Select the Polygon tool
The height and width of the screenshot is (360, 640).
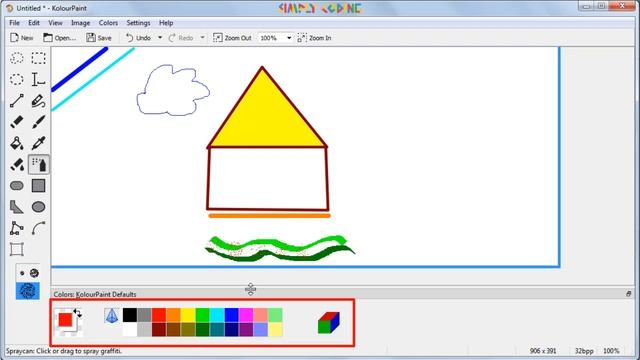pos(17,207)
